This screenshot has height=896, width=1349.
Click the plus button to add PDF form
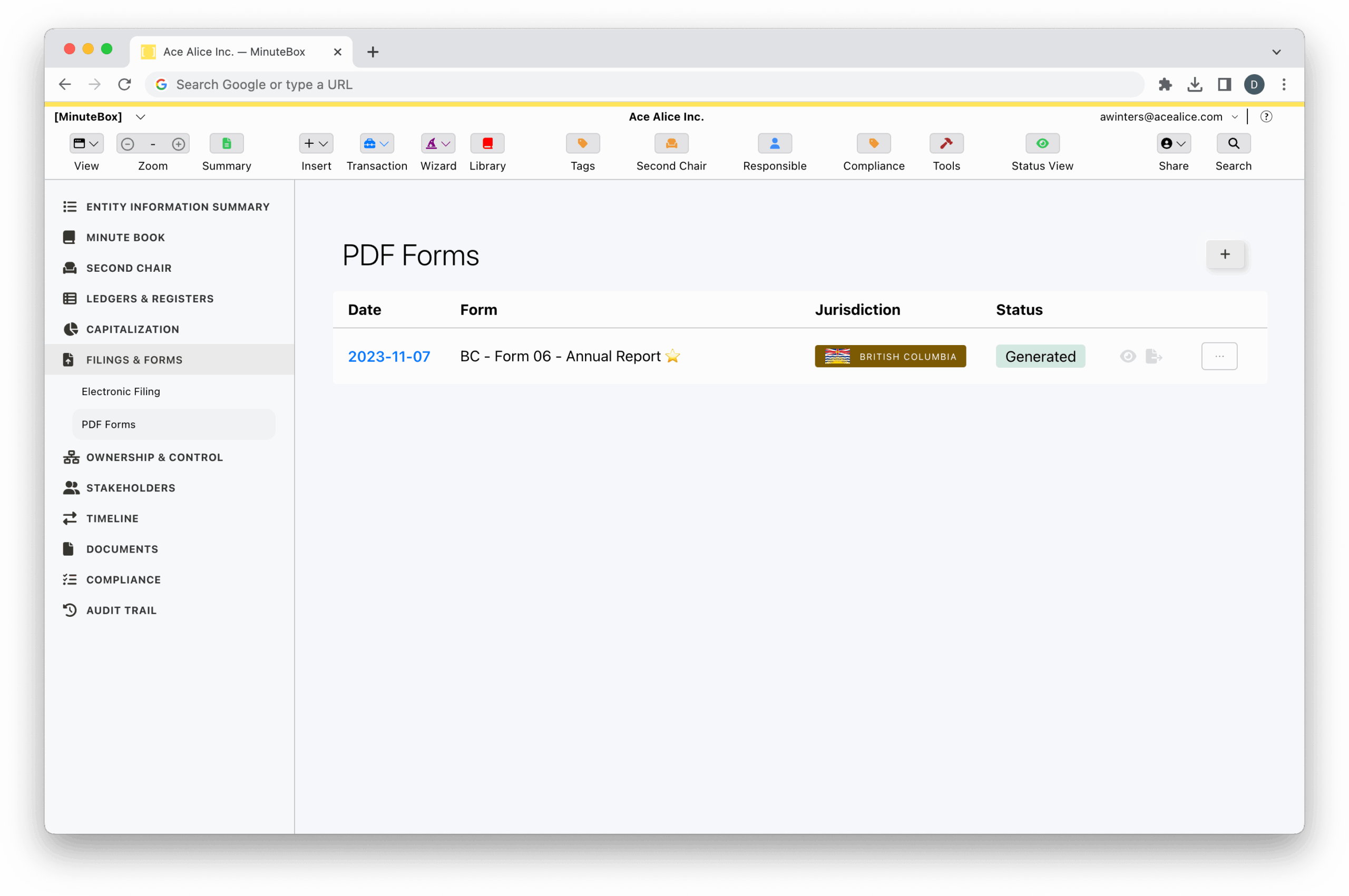[1225, 254]
